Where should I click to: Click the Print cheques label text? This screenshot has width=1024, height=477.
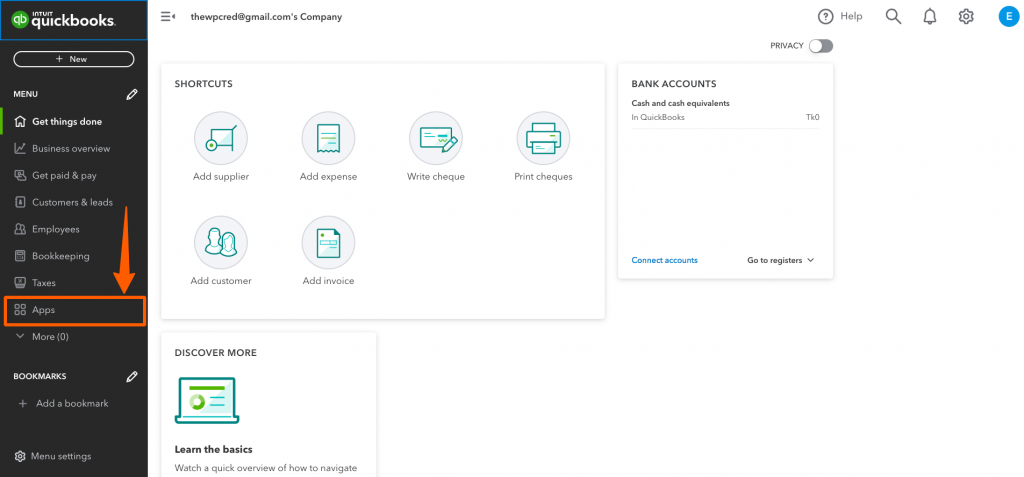pos(543,176)
